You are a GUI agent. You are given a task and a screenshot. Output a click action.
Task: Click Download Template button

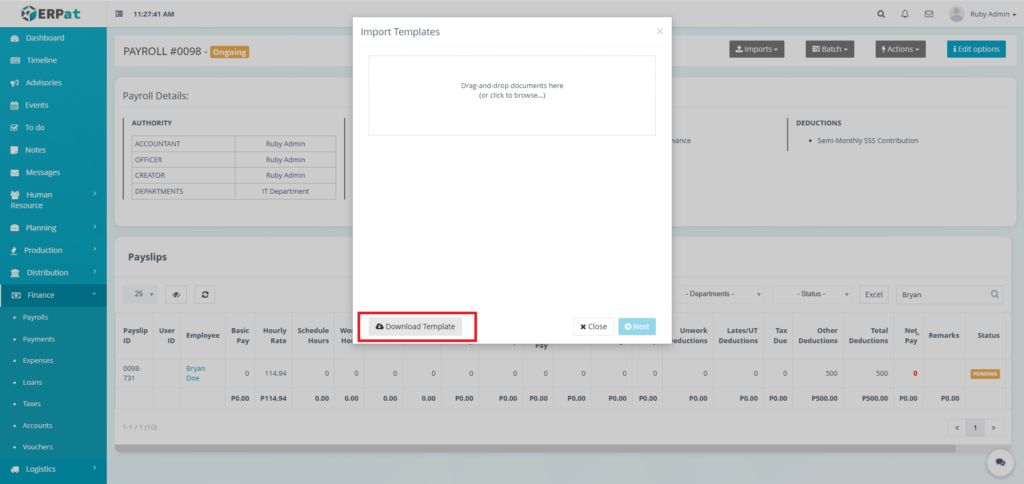[x=415, y=327]
